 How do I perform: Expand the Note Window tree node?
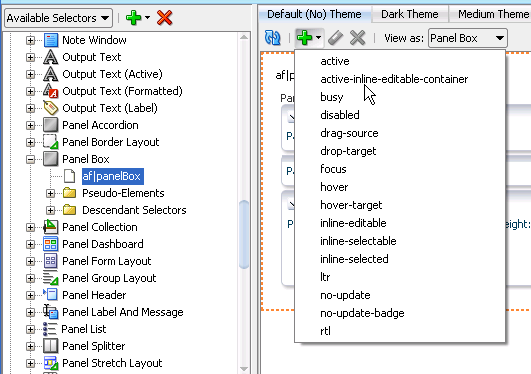(x=30, y=40)
